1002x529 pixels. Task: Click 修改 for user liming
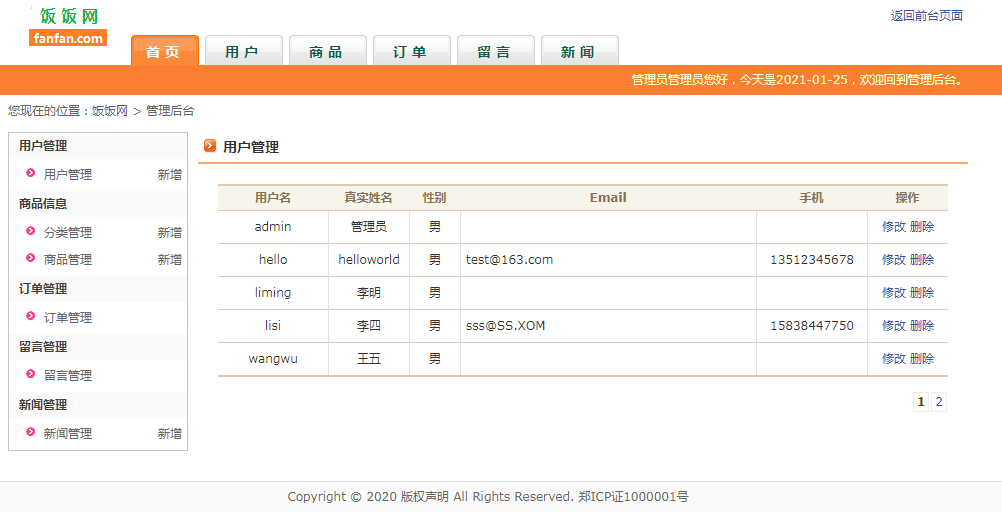pos(894,293)
